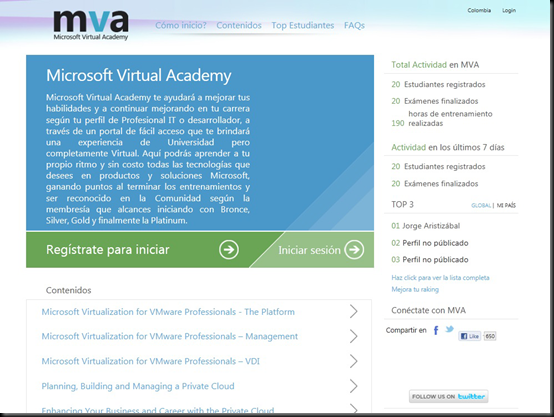Expand chevron for VMware Professionals - The Platform

[353, 311]
